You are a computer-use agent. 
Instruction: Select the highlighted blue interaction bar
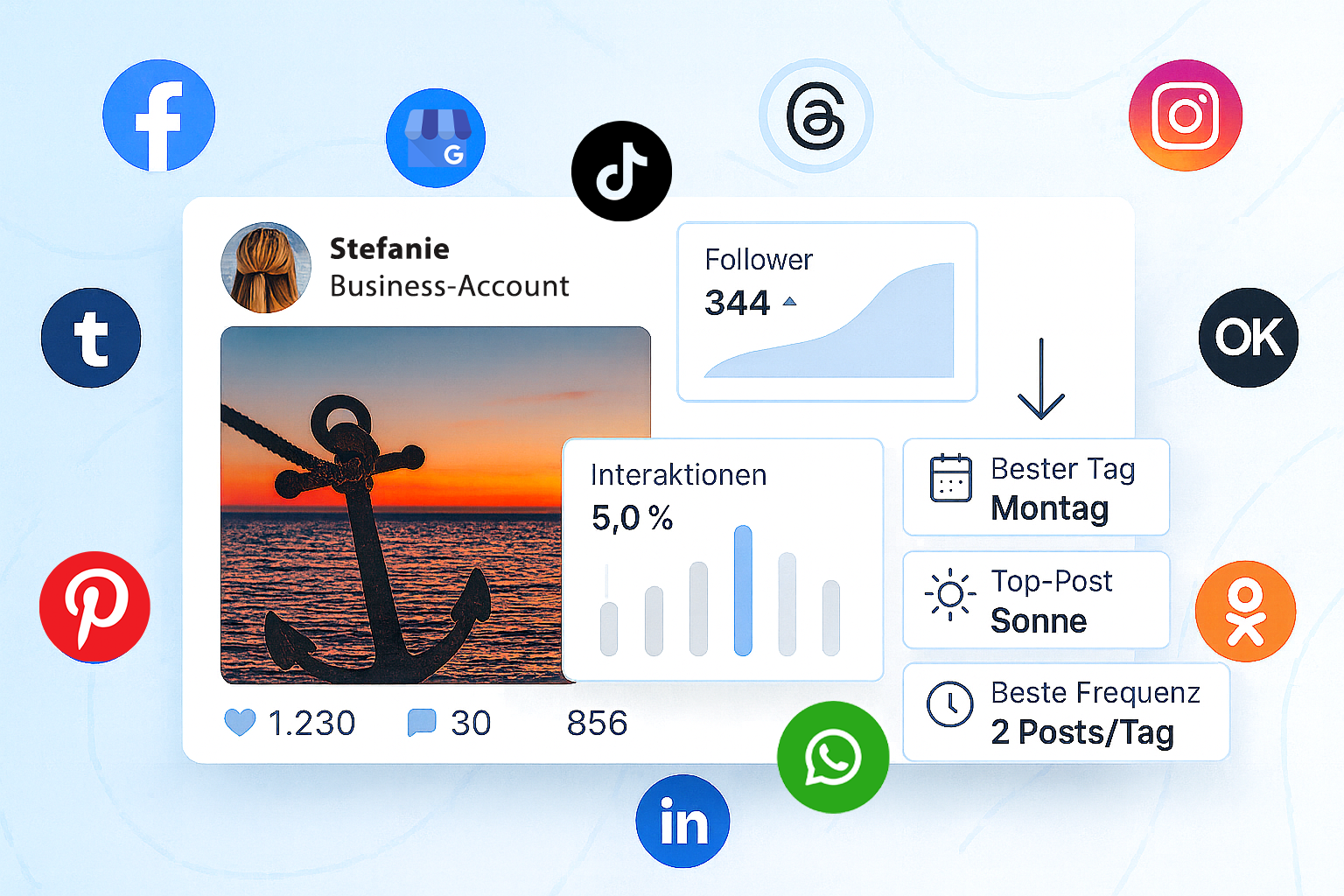click(x=743, y=591)
